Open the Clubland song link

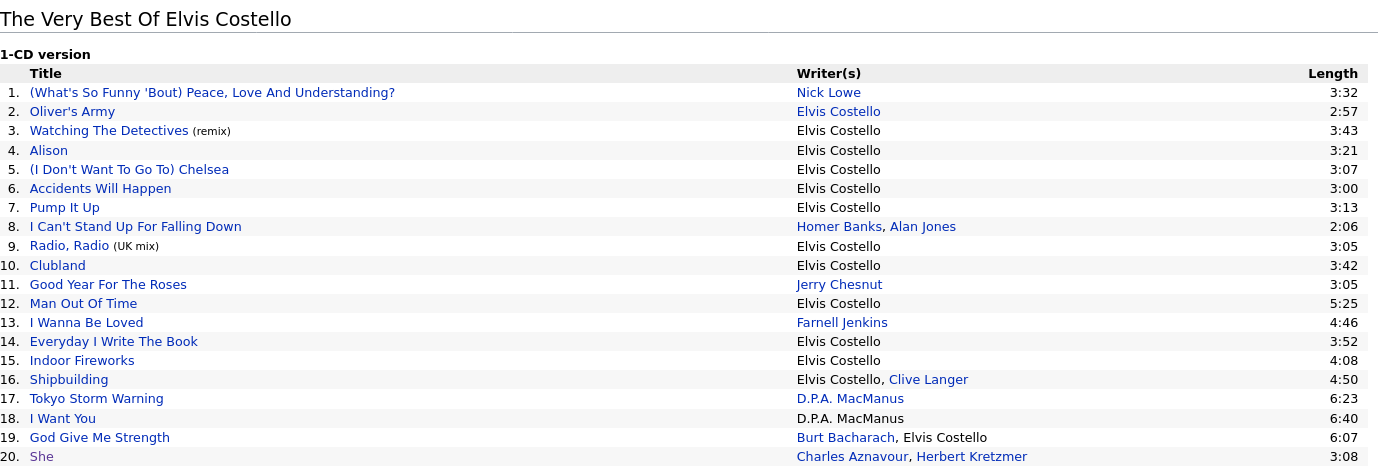coord(58,266)
